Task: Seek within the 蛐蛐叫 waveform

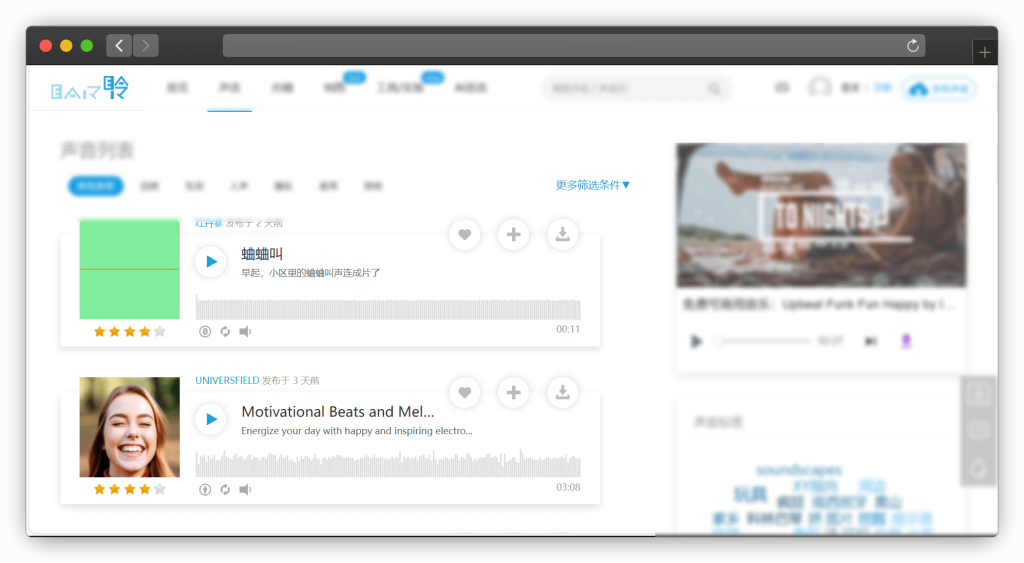Action: 388,308
